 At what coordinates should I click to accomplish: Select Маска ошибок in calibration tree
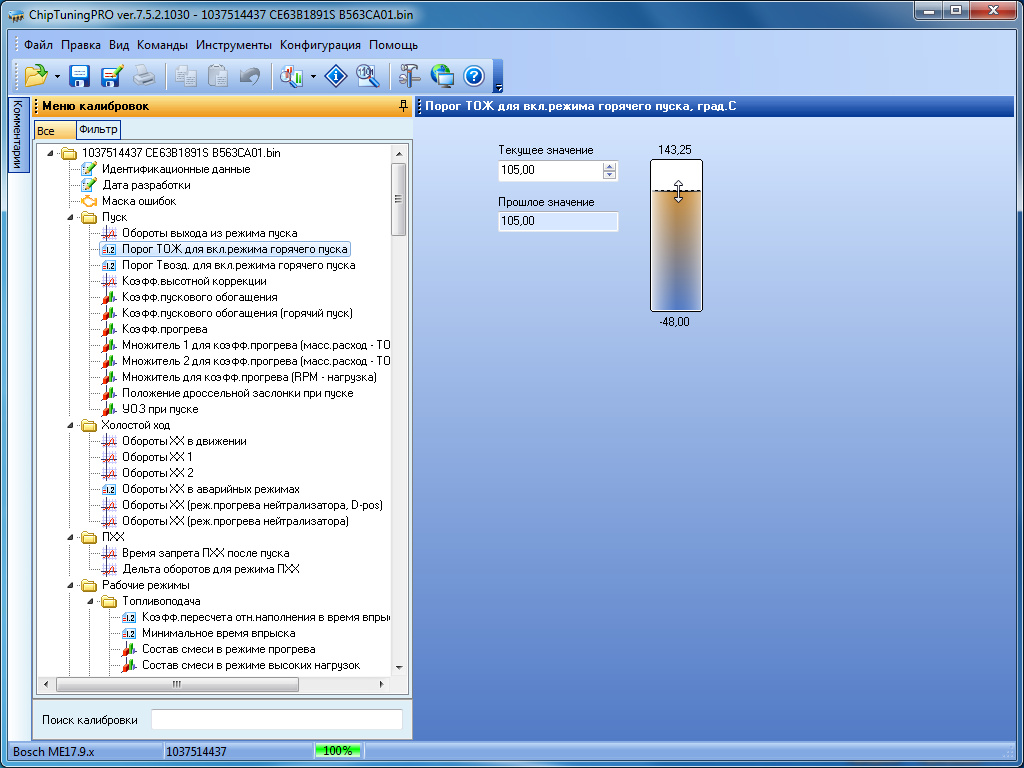(x=138, y=201)
